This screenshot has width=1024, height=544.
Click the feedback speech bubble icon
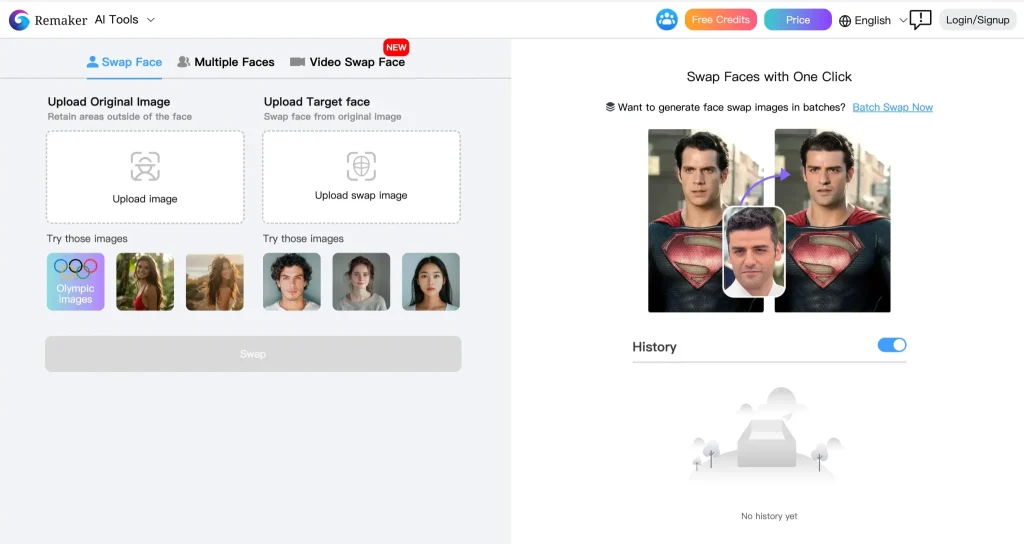pos(920,20)
